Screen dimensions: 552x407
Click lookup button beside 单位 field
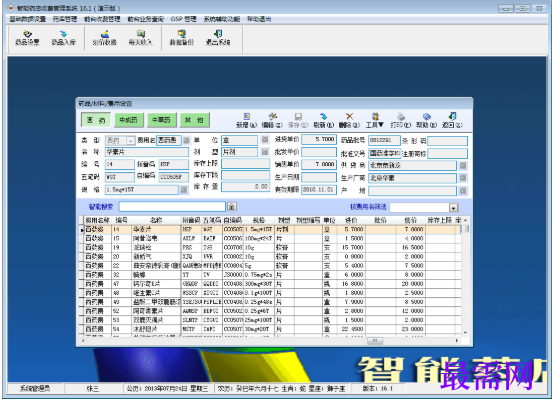click(x=265, y=140)
